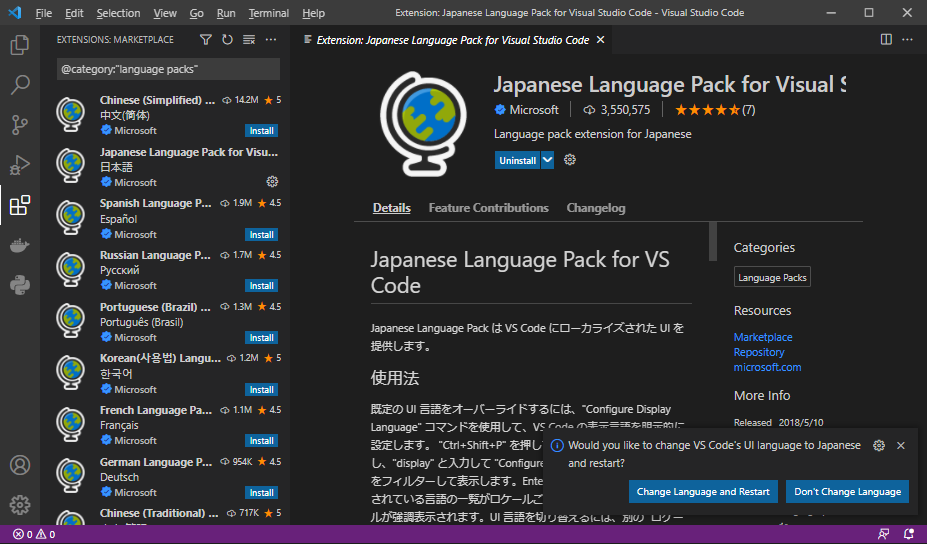Clear extensions search results

point(249,40)
